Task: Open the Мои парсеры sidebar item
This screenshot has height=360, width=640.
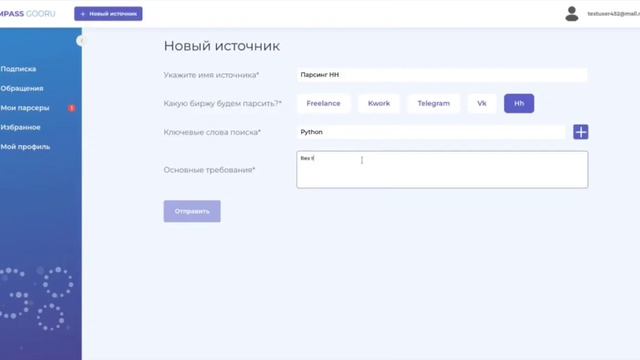Action: click(25, 108)
